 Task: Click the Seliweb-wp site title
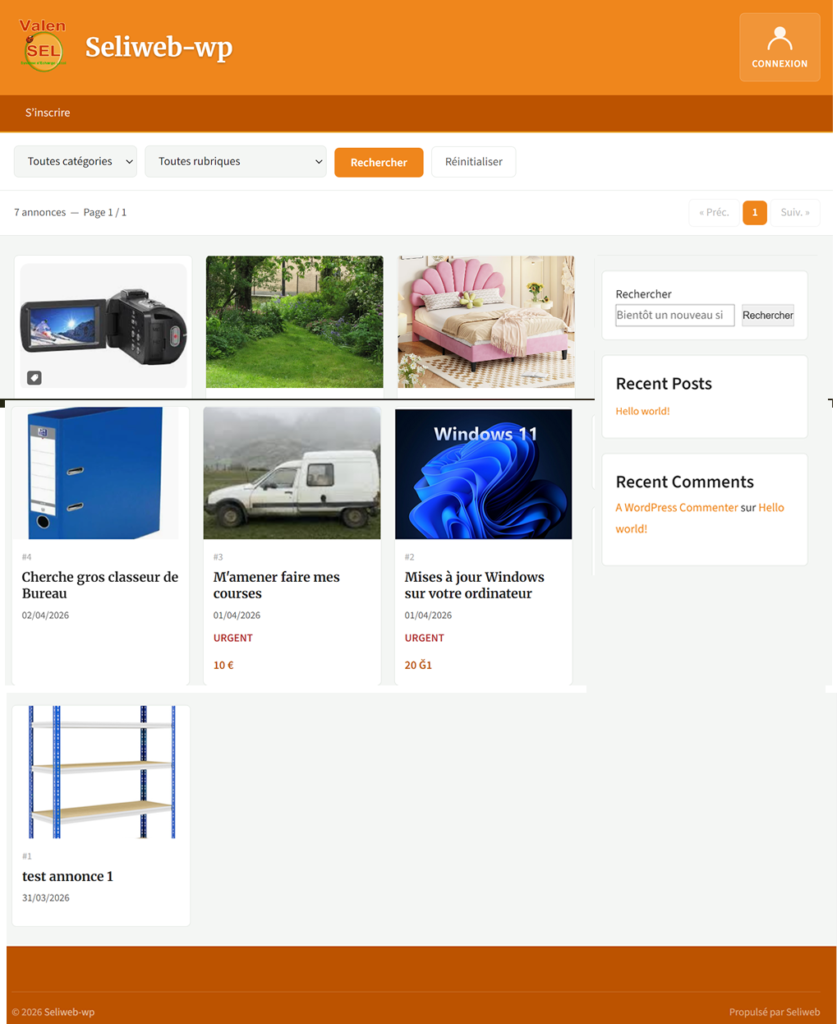158,47
